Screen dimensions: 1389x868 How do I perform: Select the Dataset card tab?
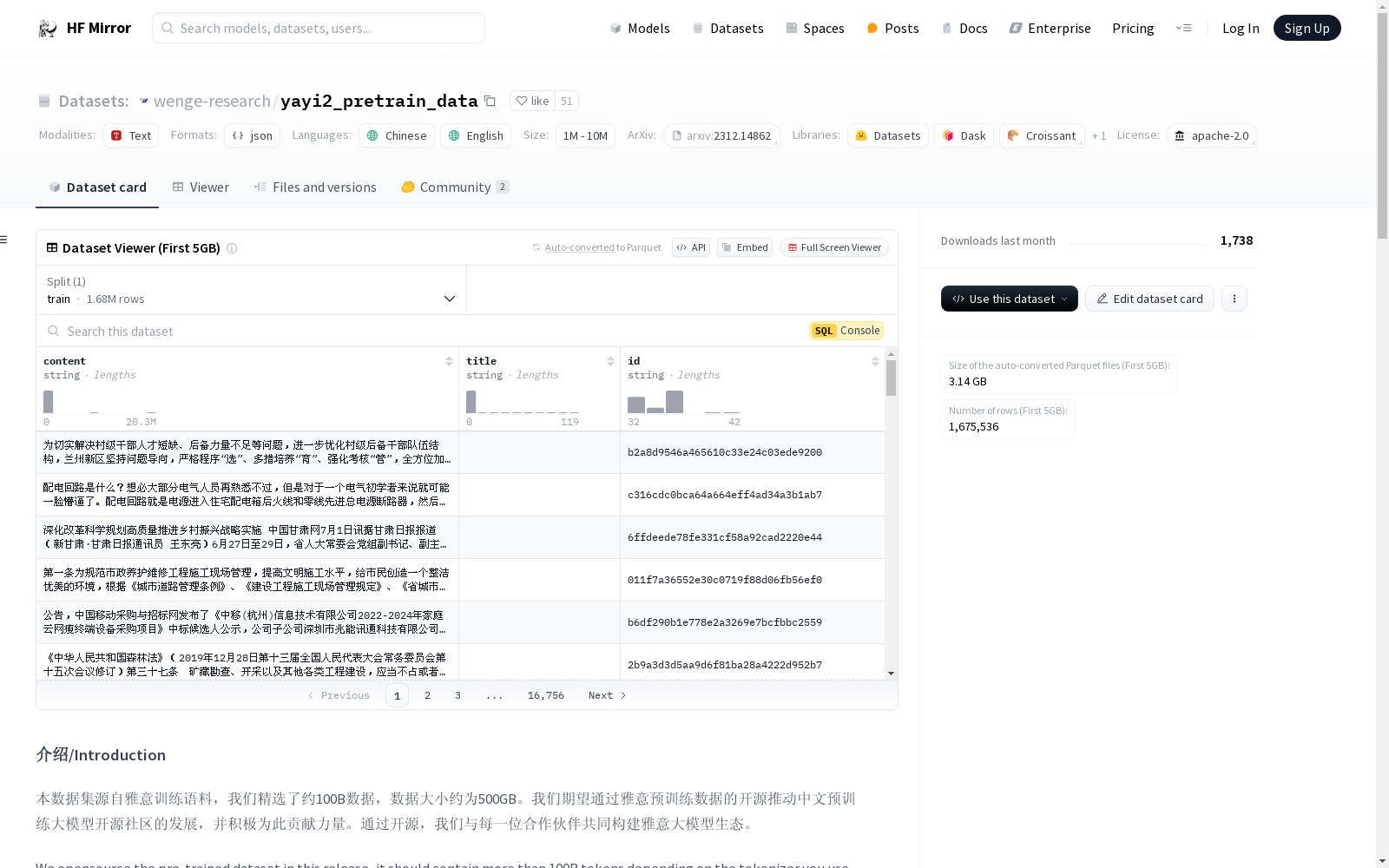97,187
